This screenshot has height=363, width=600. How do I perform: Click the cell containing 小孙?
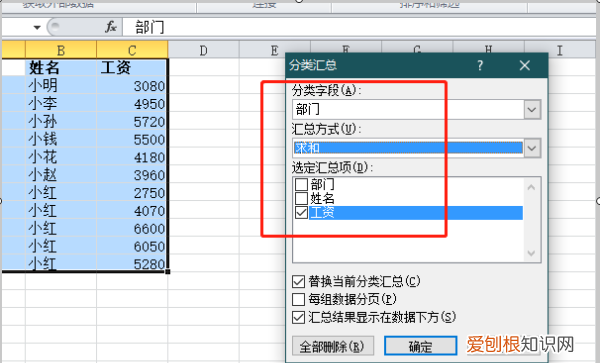[61, 121]
